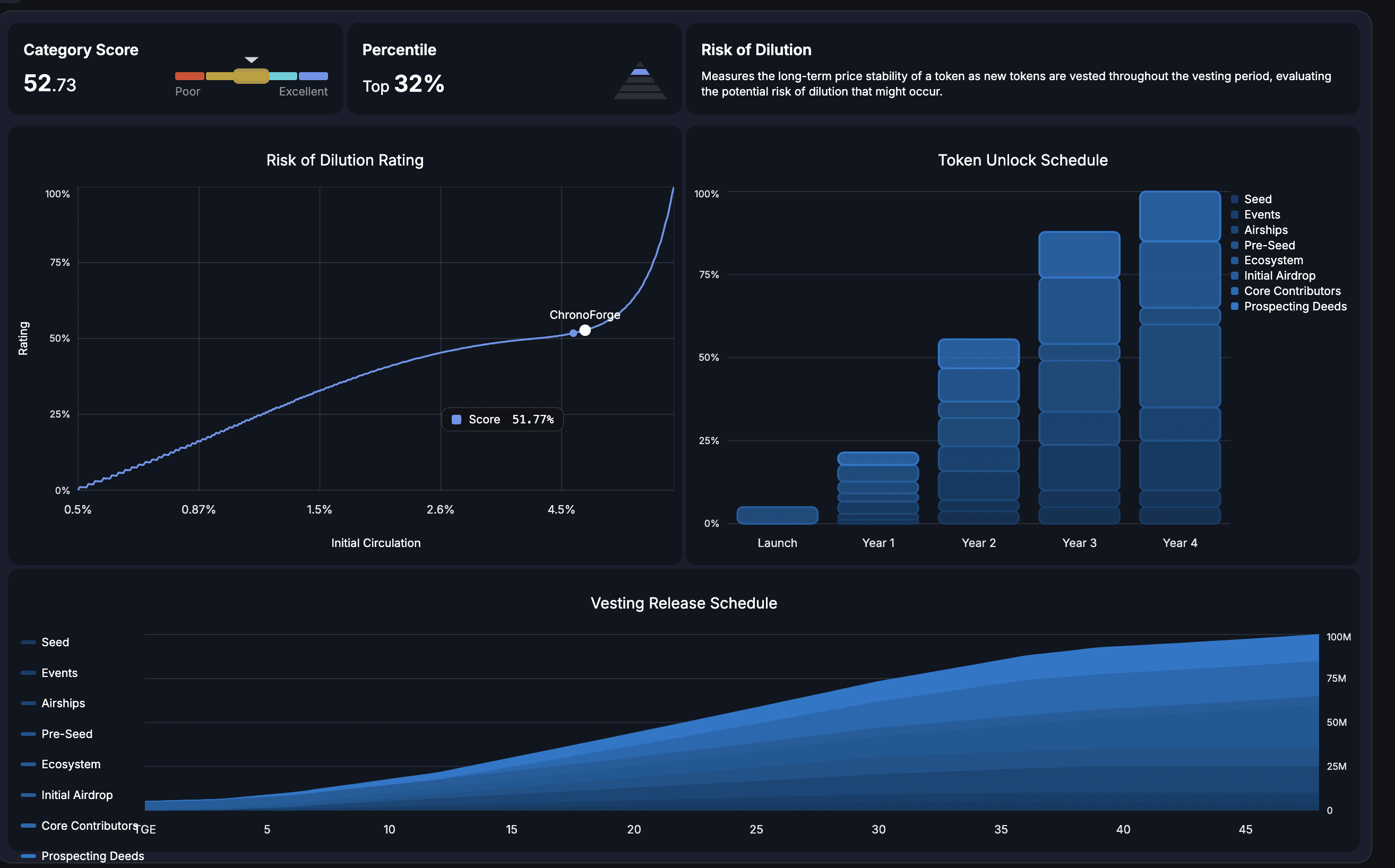The image size is (1395, 868).
Task: Toggle Pre-Seed line in Vesting Release legend
Action: 56,734
